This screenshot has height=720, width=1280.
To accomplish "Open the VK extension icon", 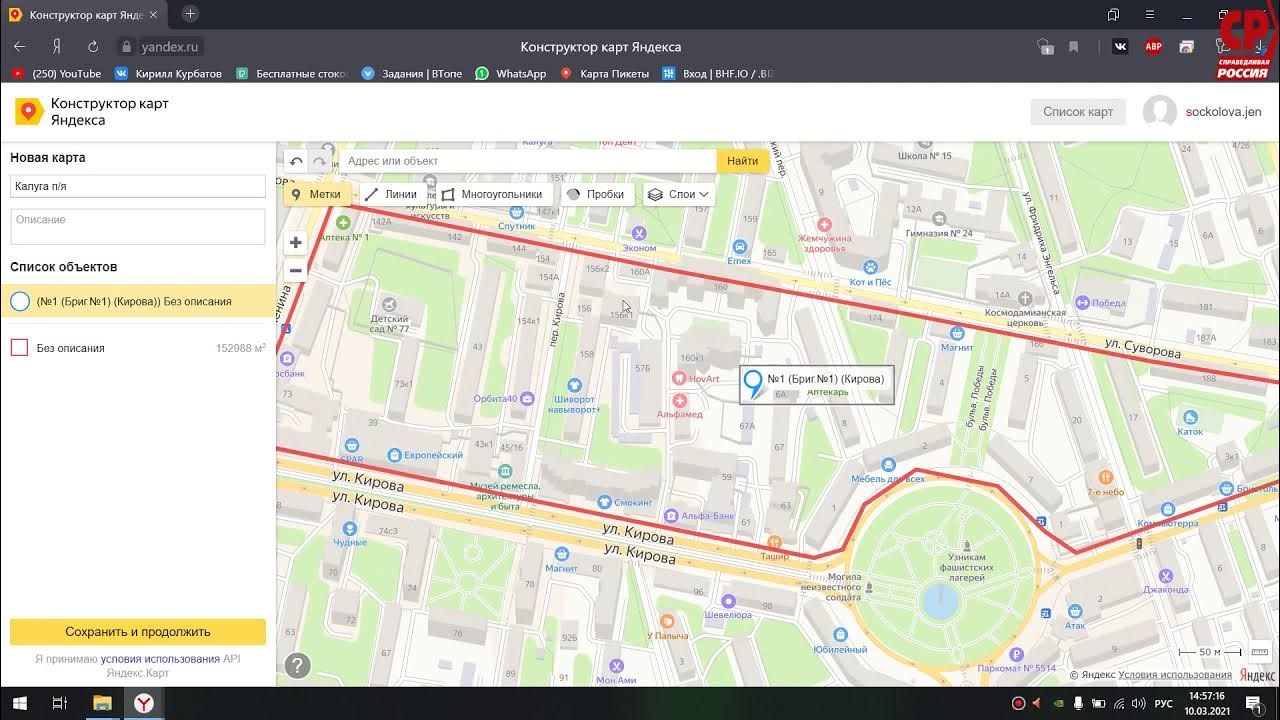I will [1120, 46].
